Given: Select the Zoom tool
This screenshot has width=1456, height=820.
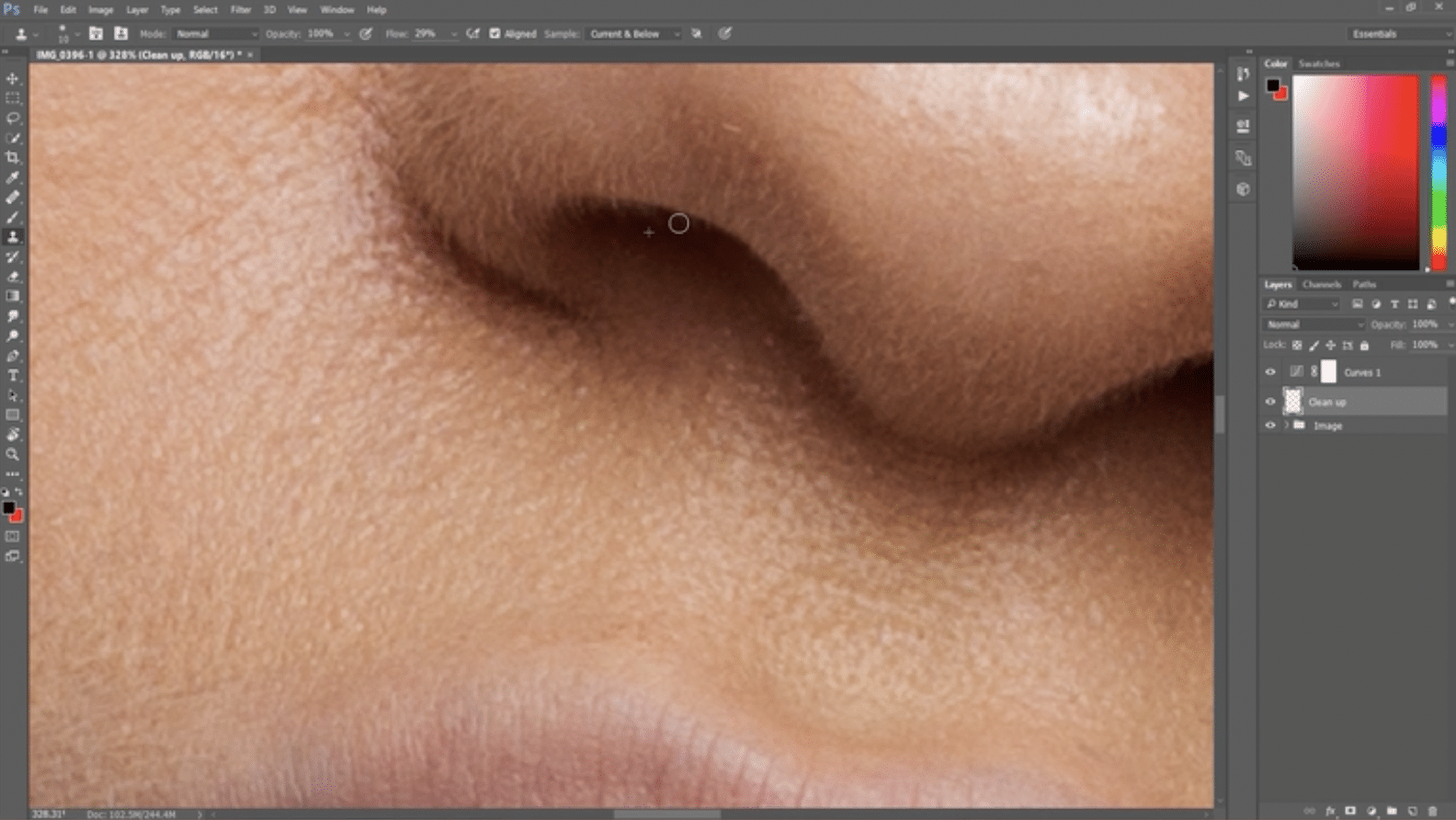Looking at the screenshot, I should 13,455.
